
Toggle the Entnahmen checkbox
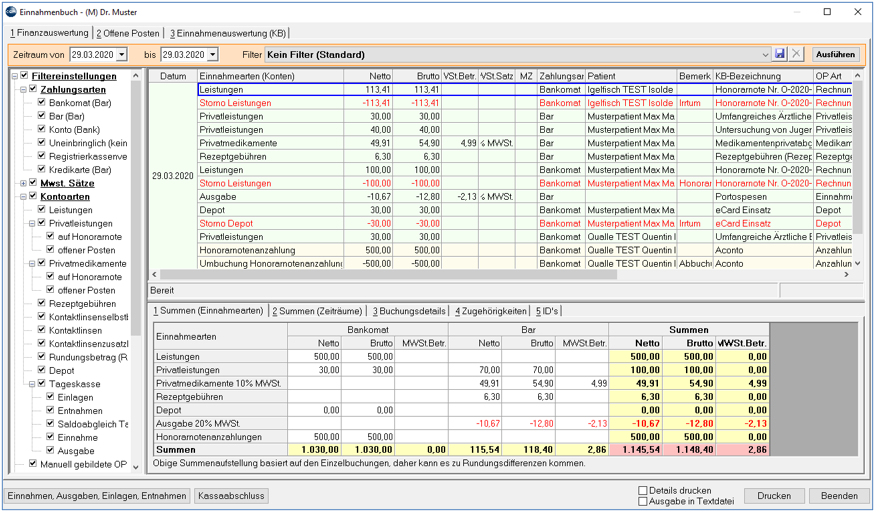51,410
